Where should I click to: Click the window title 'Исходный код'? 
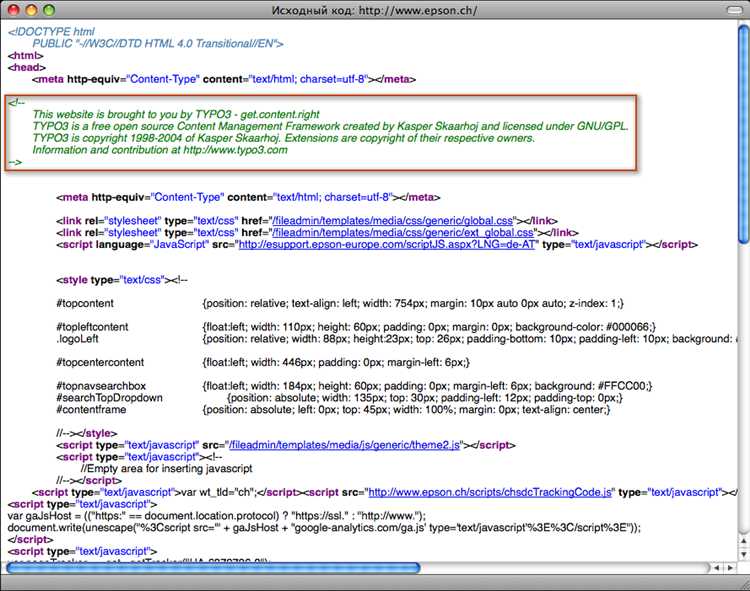[x=374, y=10]
